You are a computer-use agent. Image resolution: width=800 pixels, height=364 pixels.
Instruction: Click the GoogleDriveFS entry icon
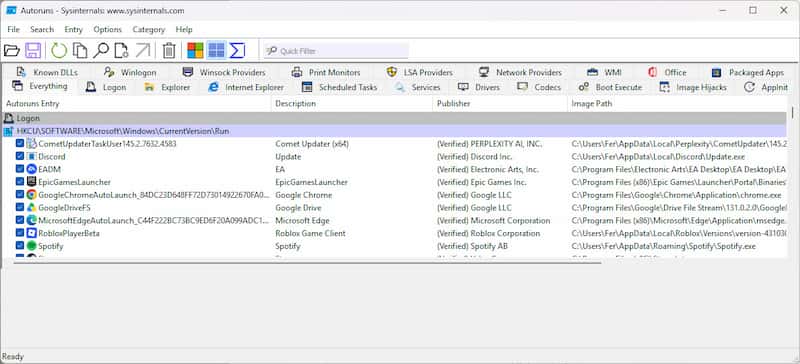(32, 208)
